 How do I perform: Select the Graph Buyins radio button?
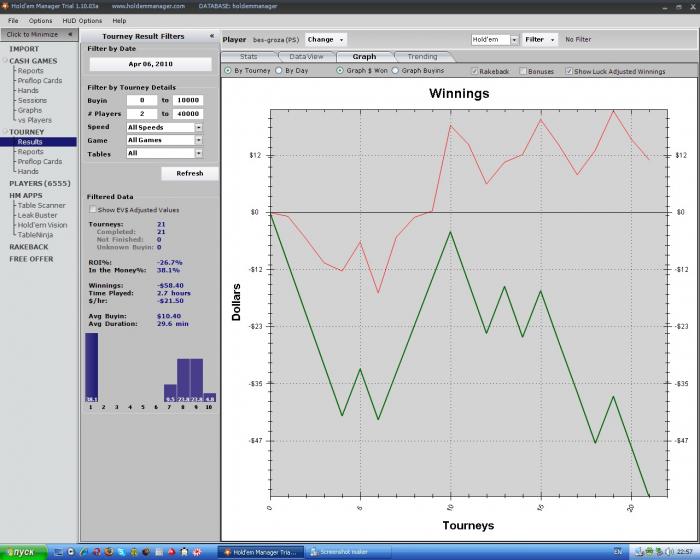[x=395, y=71]
